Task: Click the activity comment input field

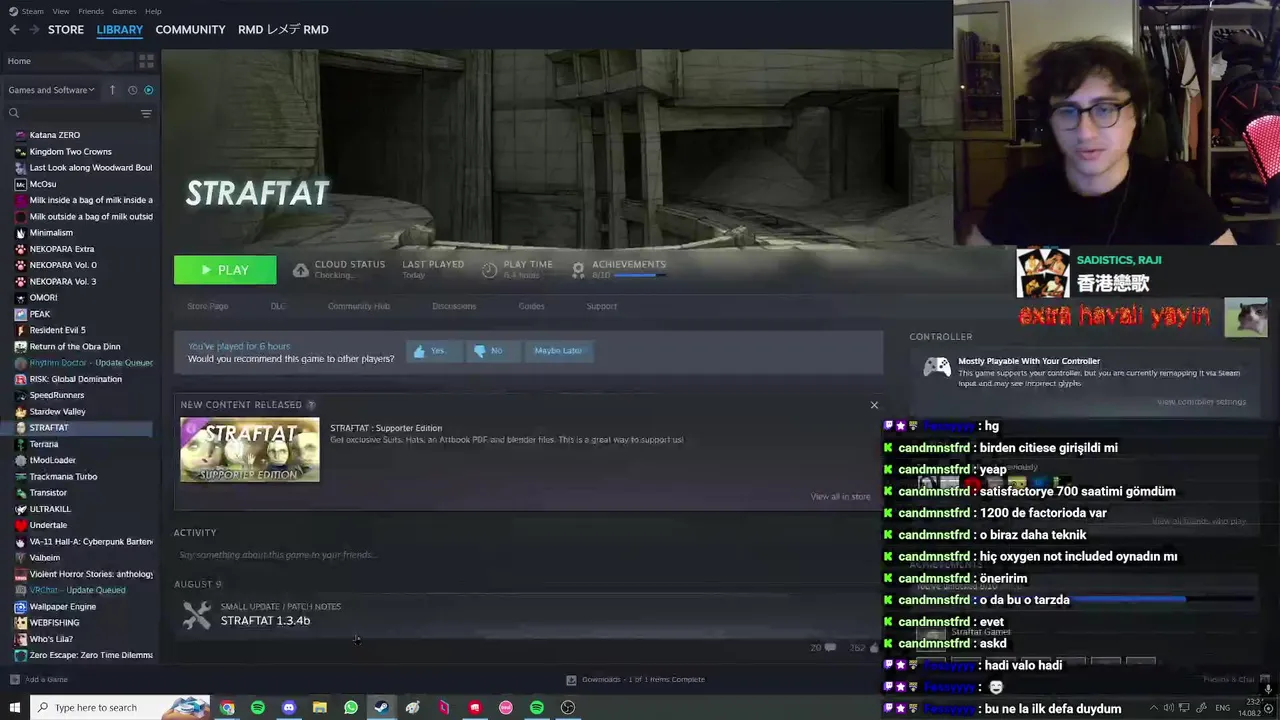Action: tap(526, 555)
